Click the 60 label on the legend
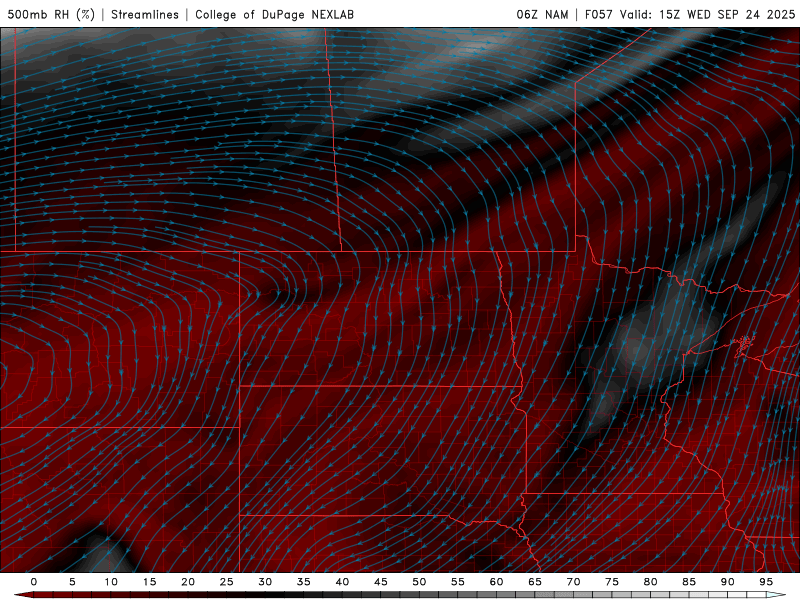 coord(496,582)
